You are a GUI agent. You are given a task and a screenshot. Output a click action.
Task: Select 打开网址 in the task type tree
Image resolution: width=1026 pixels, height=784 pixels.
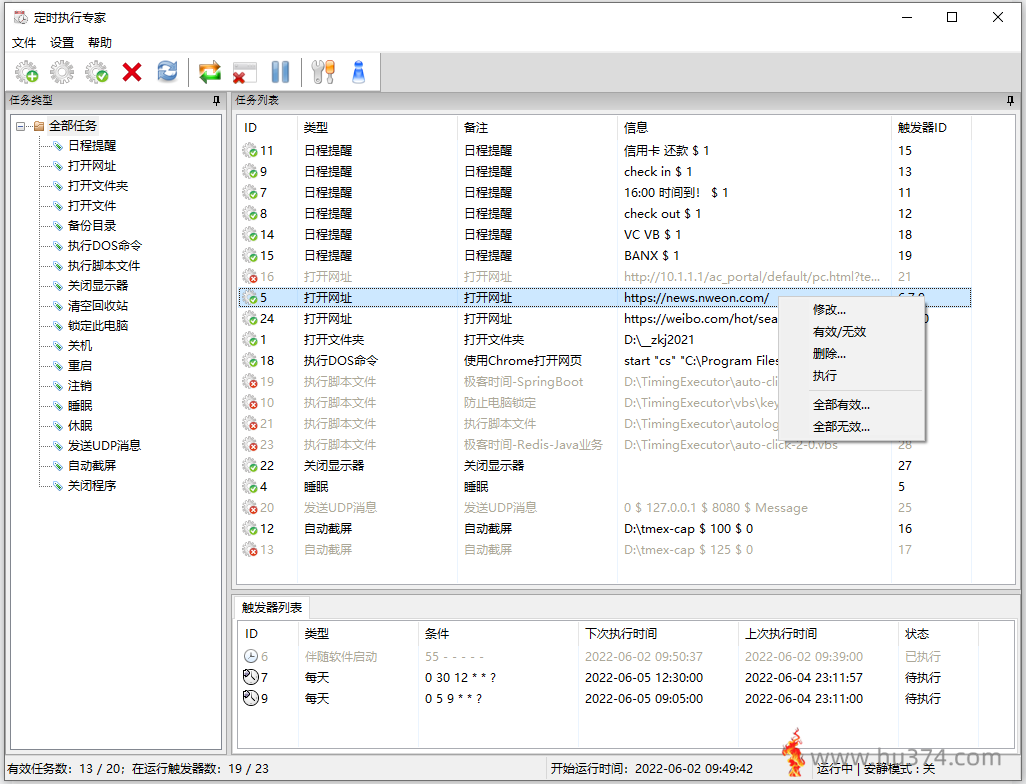92,166
